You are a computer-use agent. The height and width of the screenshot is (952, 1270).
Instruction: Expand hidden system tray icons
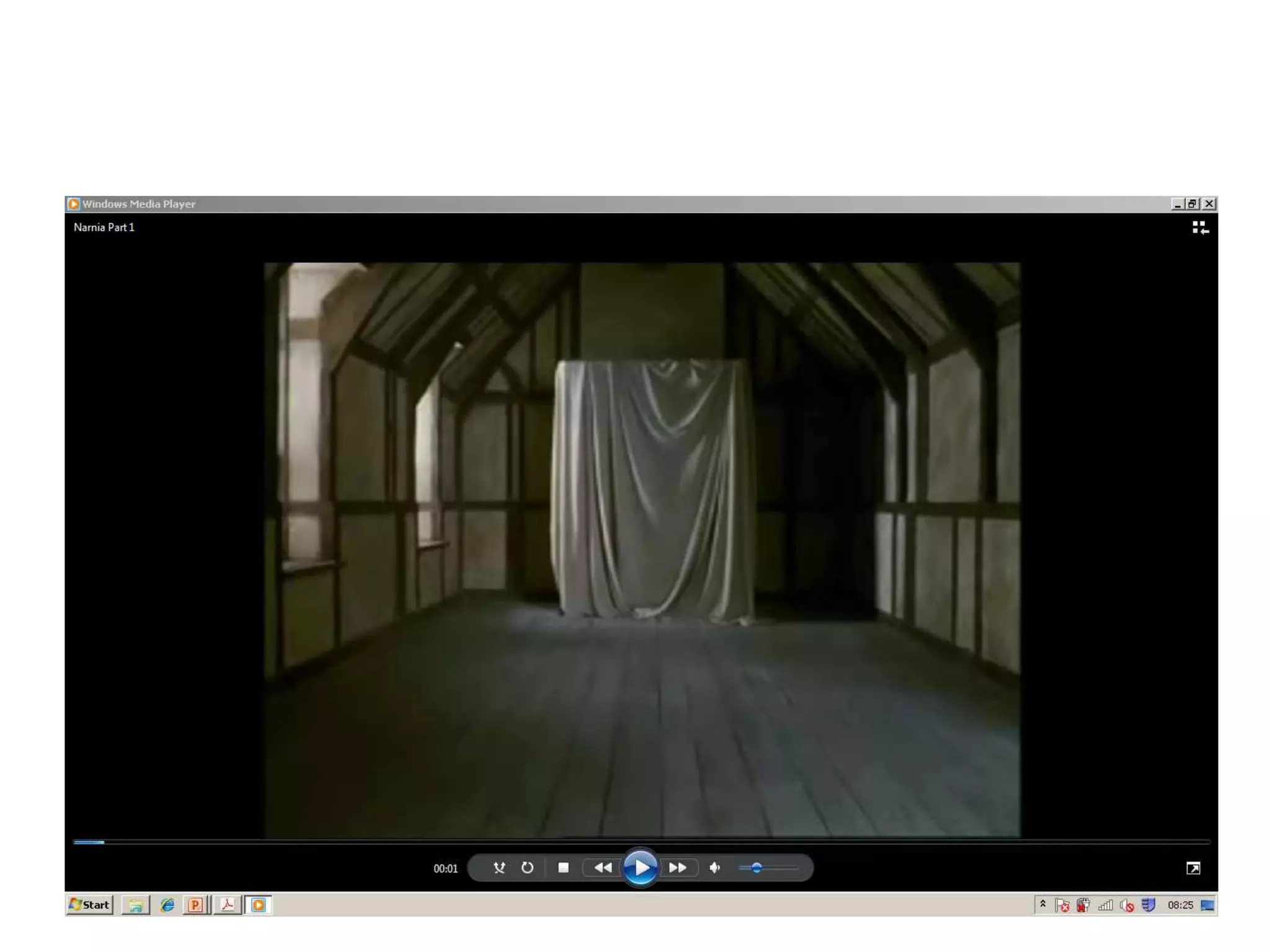pos(1043,904)
